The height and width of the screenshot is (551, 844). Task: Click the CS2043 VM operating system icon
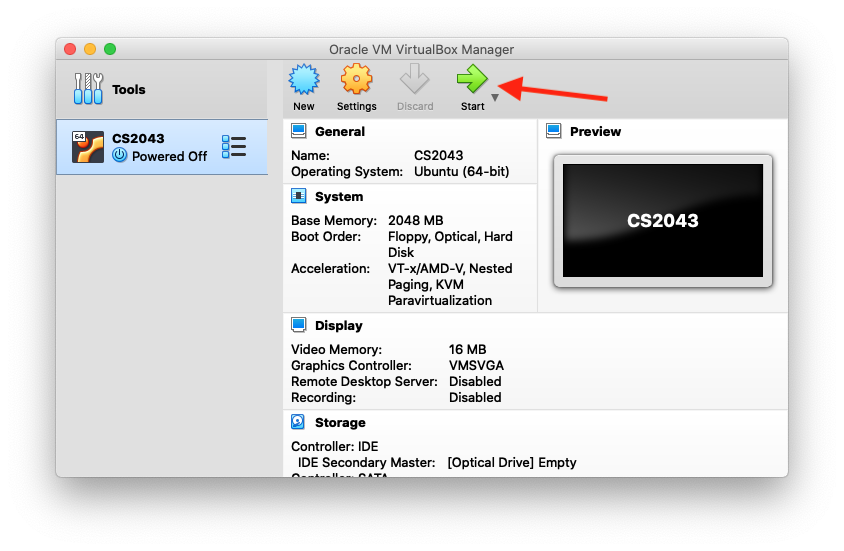click(88, 147)
